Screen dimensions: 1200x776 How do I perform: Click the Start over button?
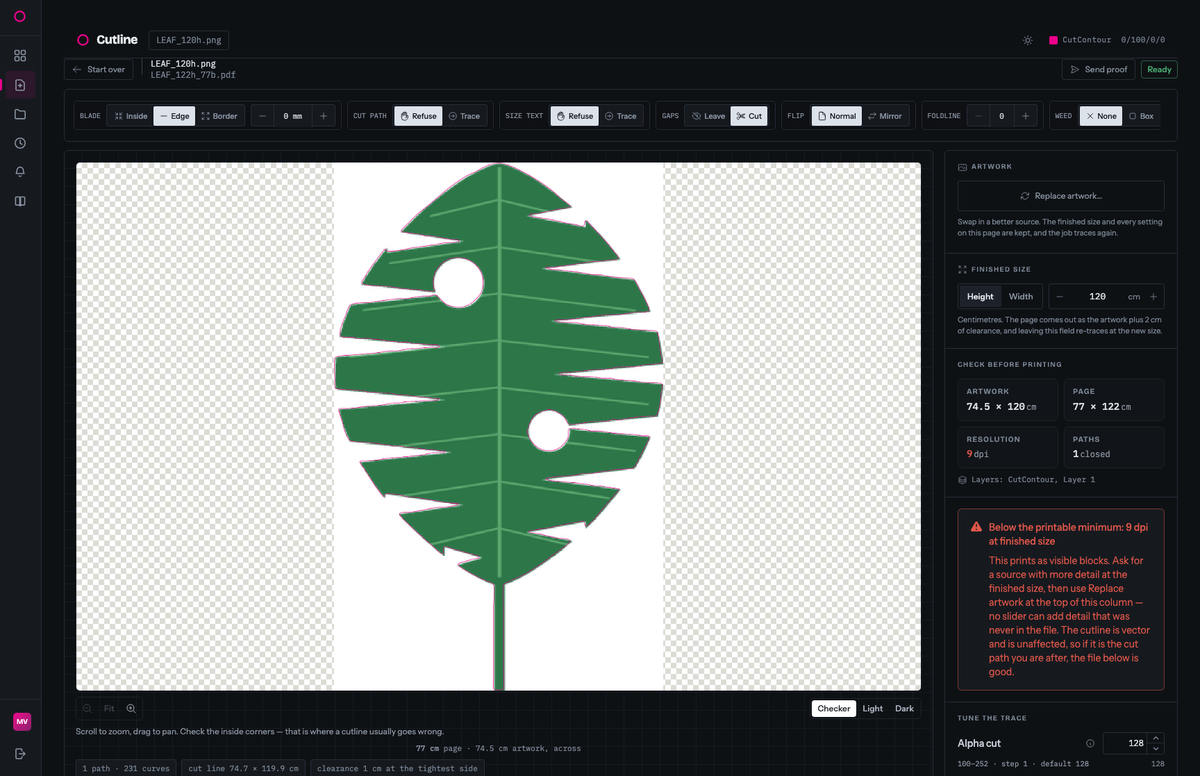99,69
